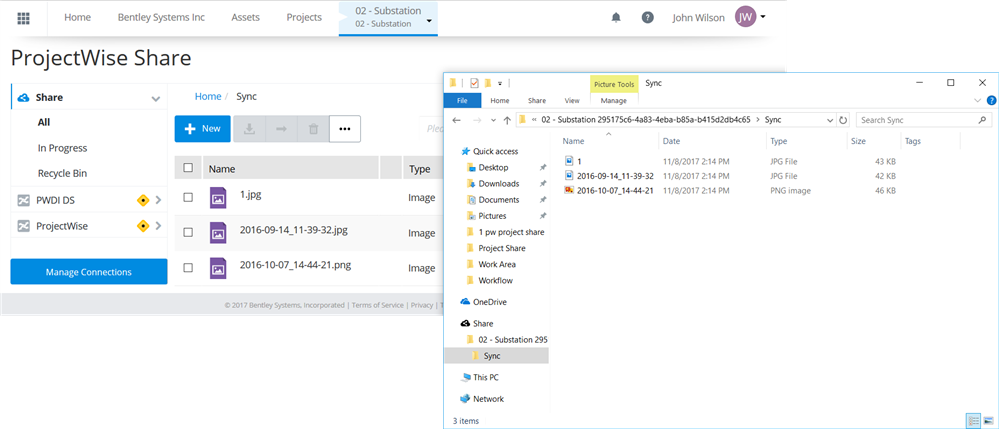
Task: Click the trash delete icon in Share toolbar
Action: click(x=313, y=129)
